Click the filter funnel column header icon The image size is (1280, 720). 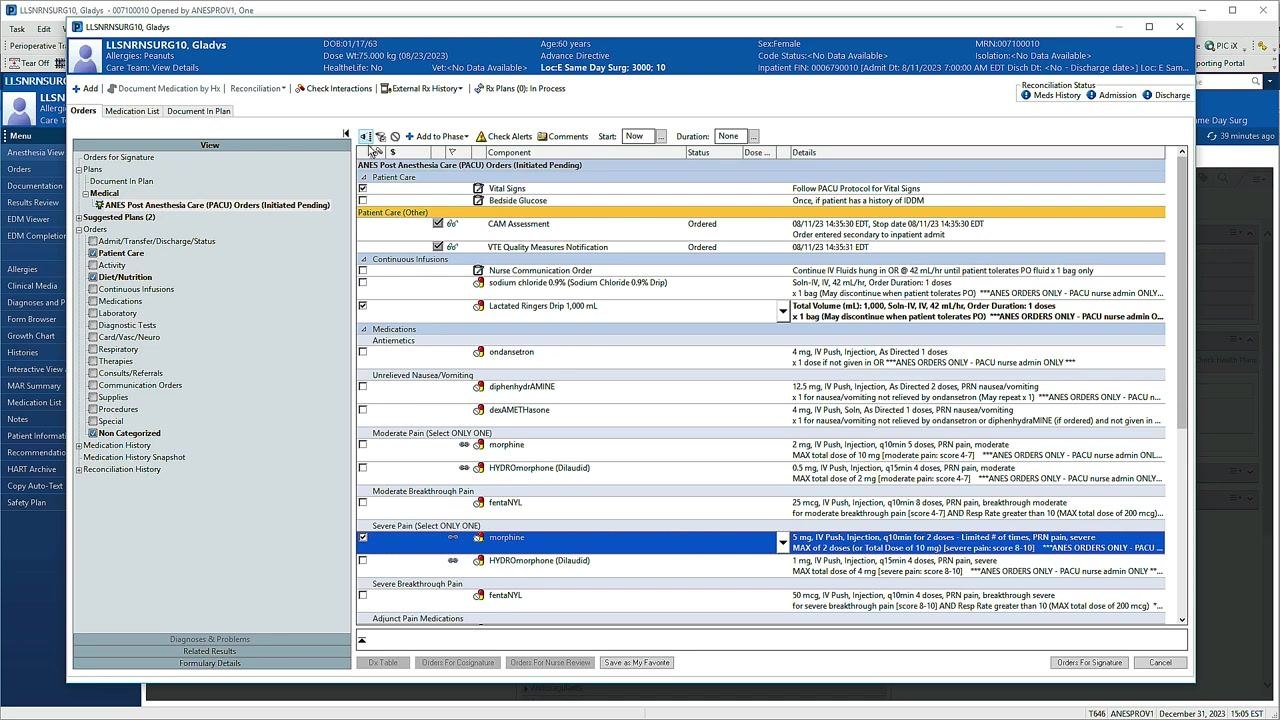pos(452,153)
